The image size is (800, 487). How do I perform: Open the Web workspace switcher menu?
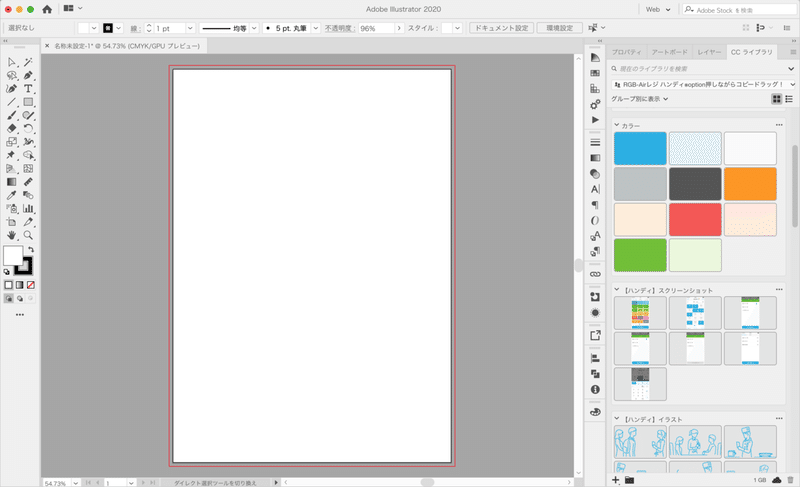click(x=658, y=9)
